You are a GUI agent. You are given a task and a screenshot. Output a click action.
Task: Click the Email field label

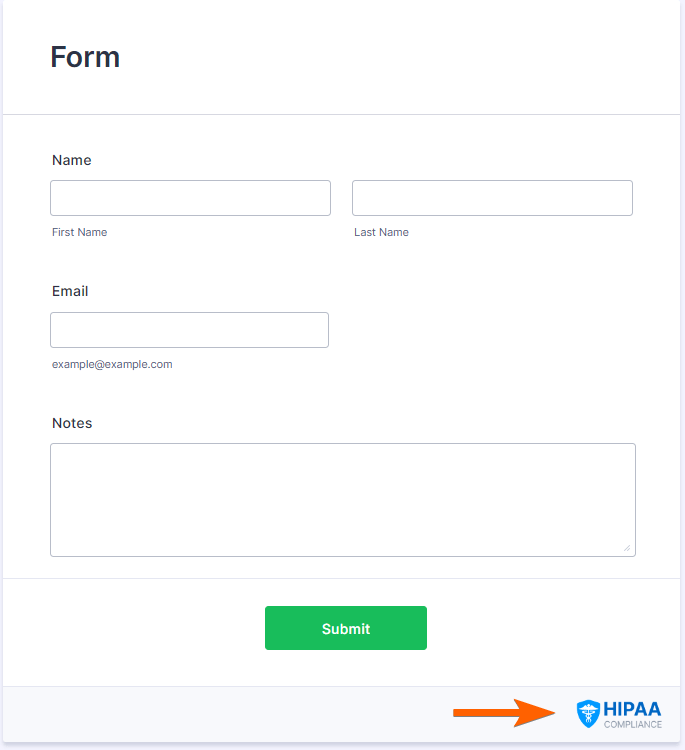70,291
